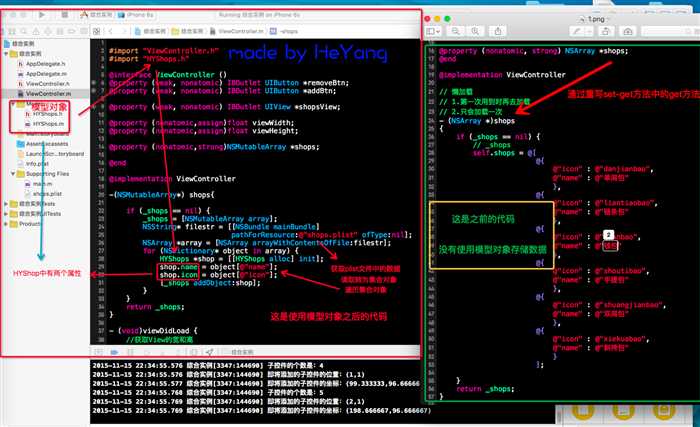
Task: Show the markup toolbox in Preview
Action: 628,31
